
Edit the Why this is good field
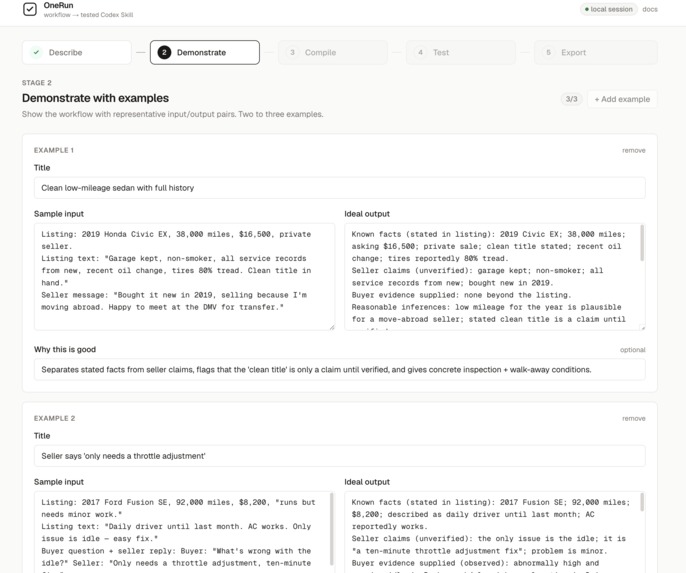coord(340,370)
